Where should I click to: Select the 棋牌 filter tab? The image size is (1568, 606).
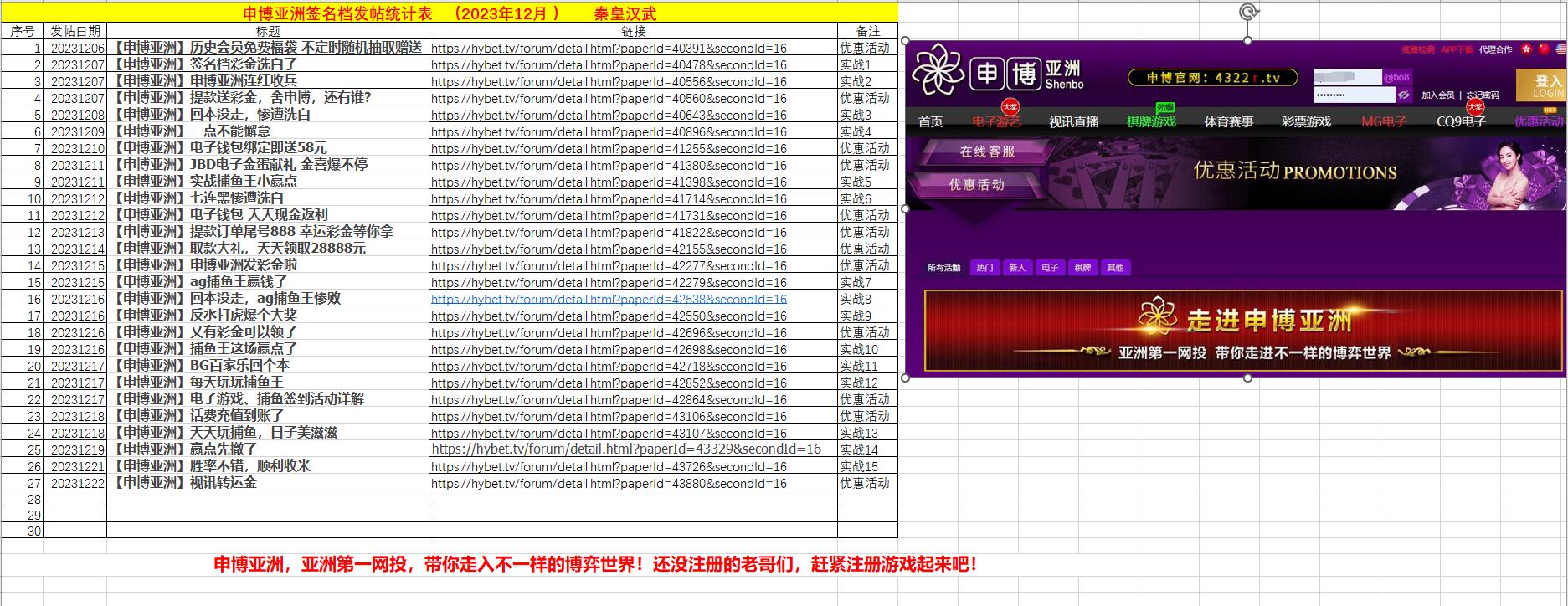point(1082,268)
